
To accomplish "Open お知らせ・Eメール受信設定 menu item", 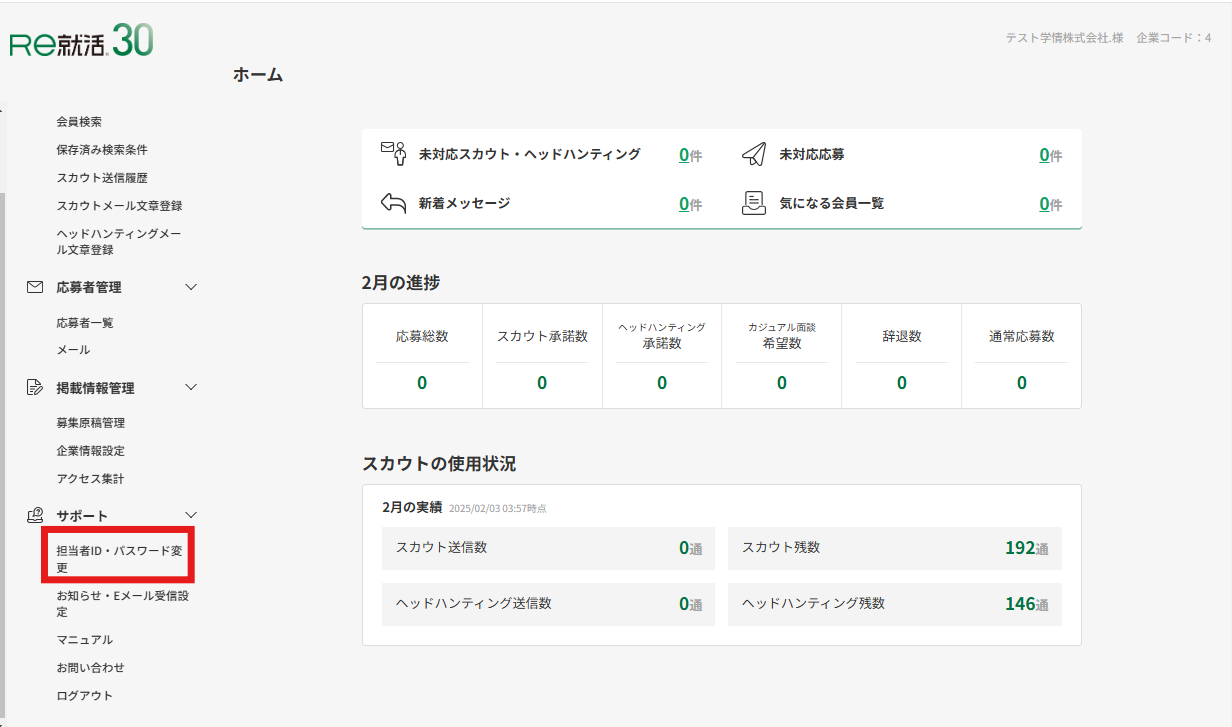I will pyautogui.click(x=123, y=604).
